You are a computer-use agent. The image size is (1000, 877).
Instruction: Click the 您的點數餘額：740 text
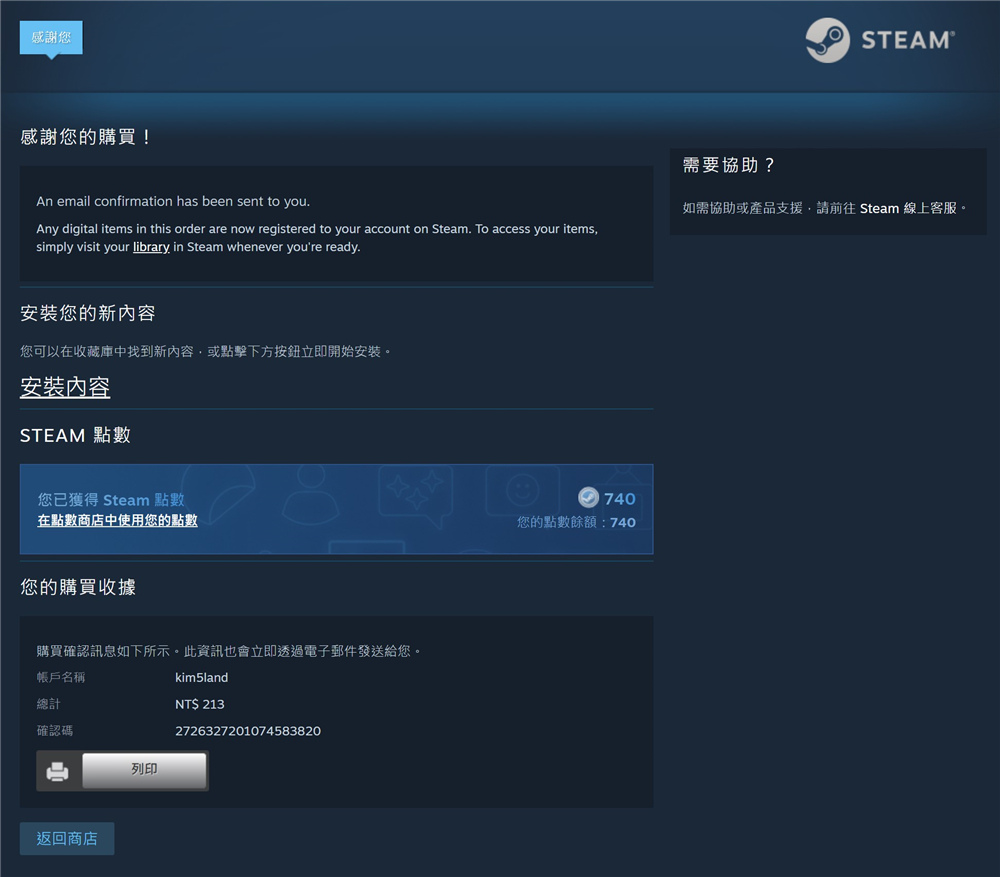577,522
